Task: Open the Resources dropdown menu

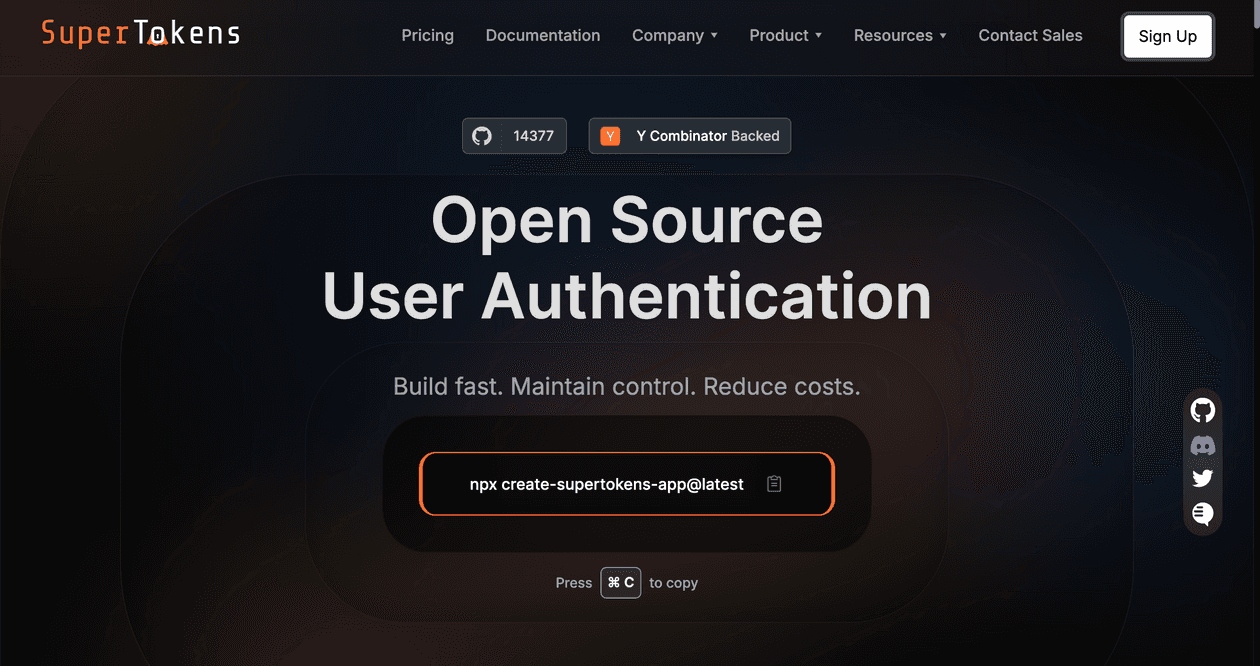Action: [899, 36]
